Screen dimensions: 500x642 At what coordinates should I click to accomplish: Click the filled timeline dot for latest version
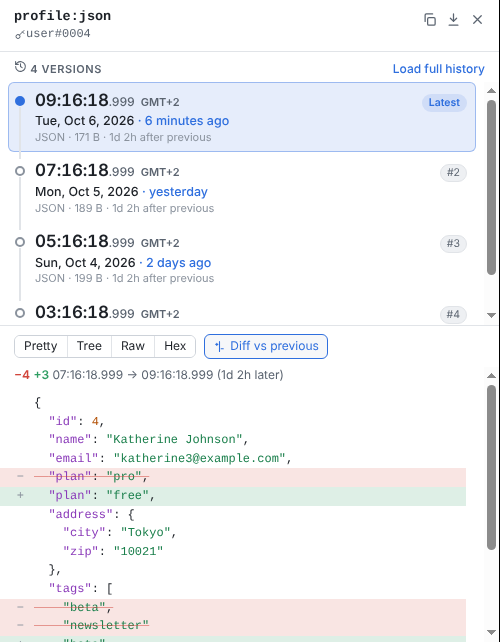pyautogui.click(x=20, y=101)
